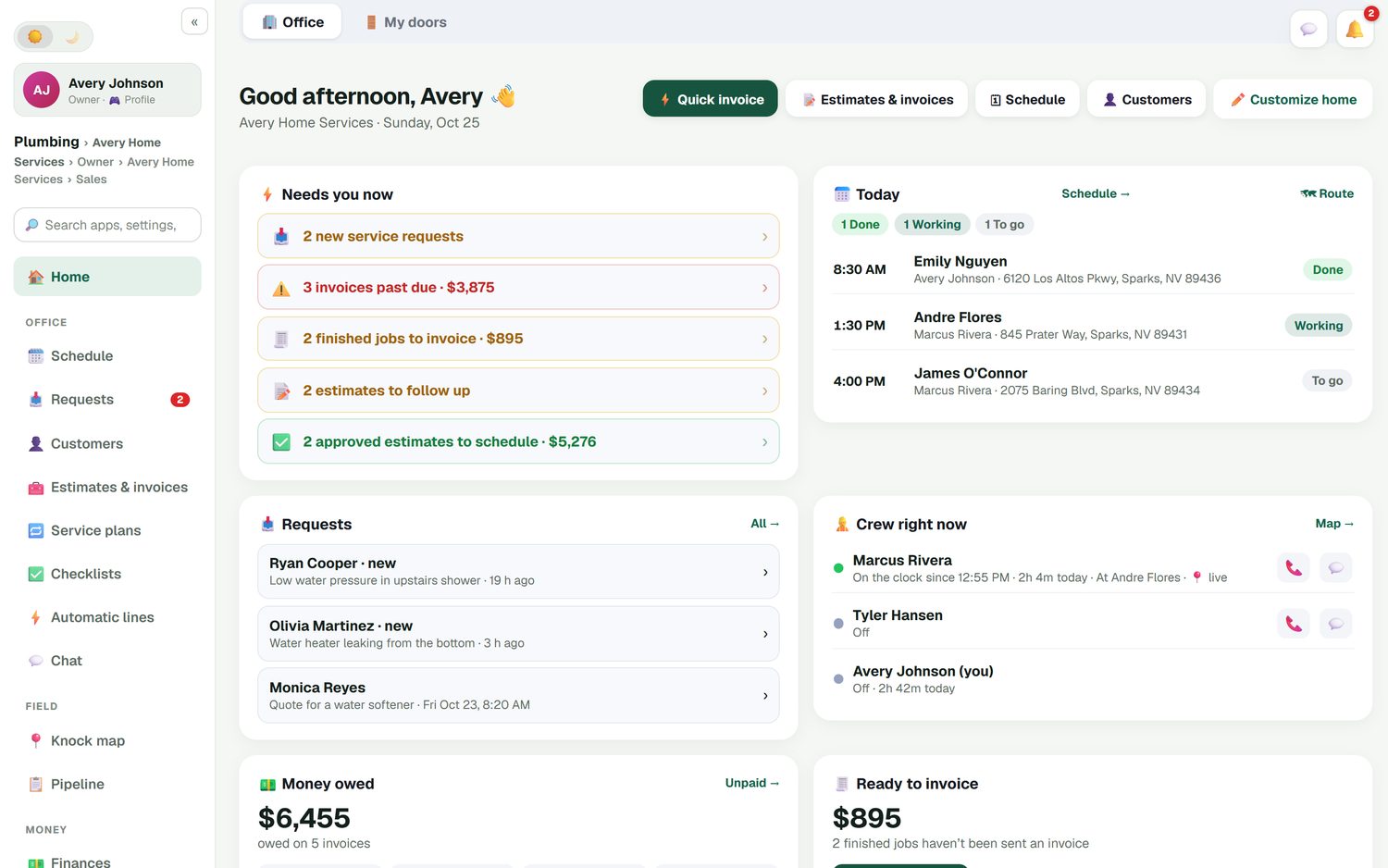
Task: Switch to light mode with the sun icon
Action: [x=35, y=37]
